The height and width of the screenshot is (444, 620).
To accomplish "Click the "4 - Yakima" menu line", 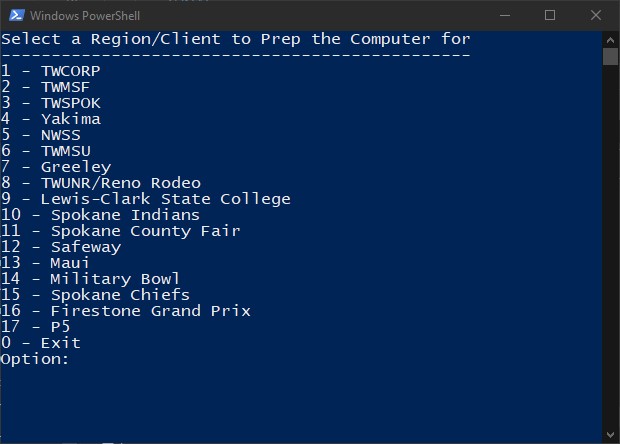I will pyautogui.click(x=50, y=119).
